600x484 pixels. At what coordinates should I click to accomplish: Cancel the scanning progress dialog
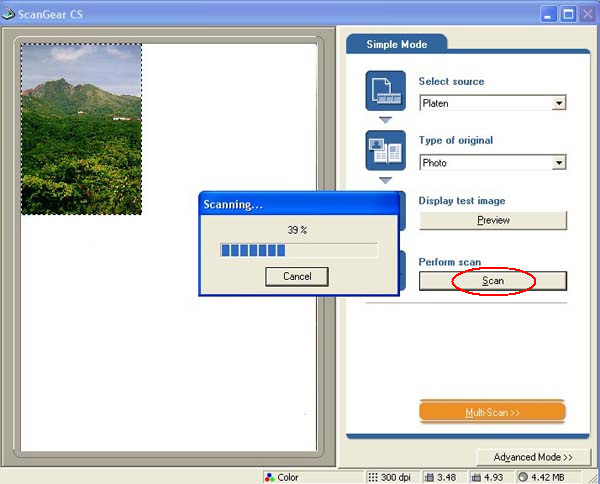pos(297,276)
